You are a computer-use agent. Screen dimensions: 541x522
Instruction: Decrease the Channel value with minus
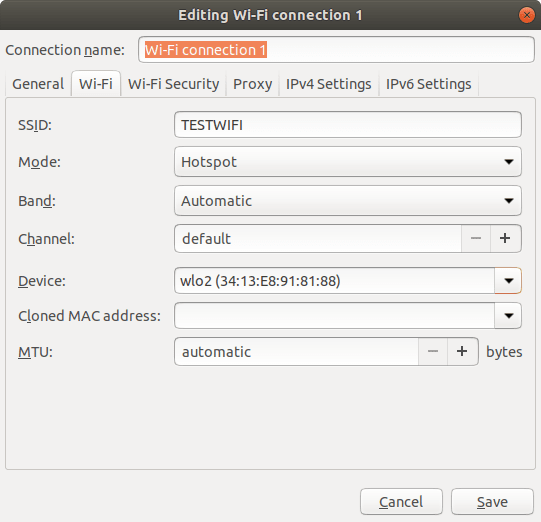click(476, 238)
